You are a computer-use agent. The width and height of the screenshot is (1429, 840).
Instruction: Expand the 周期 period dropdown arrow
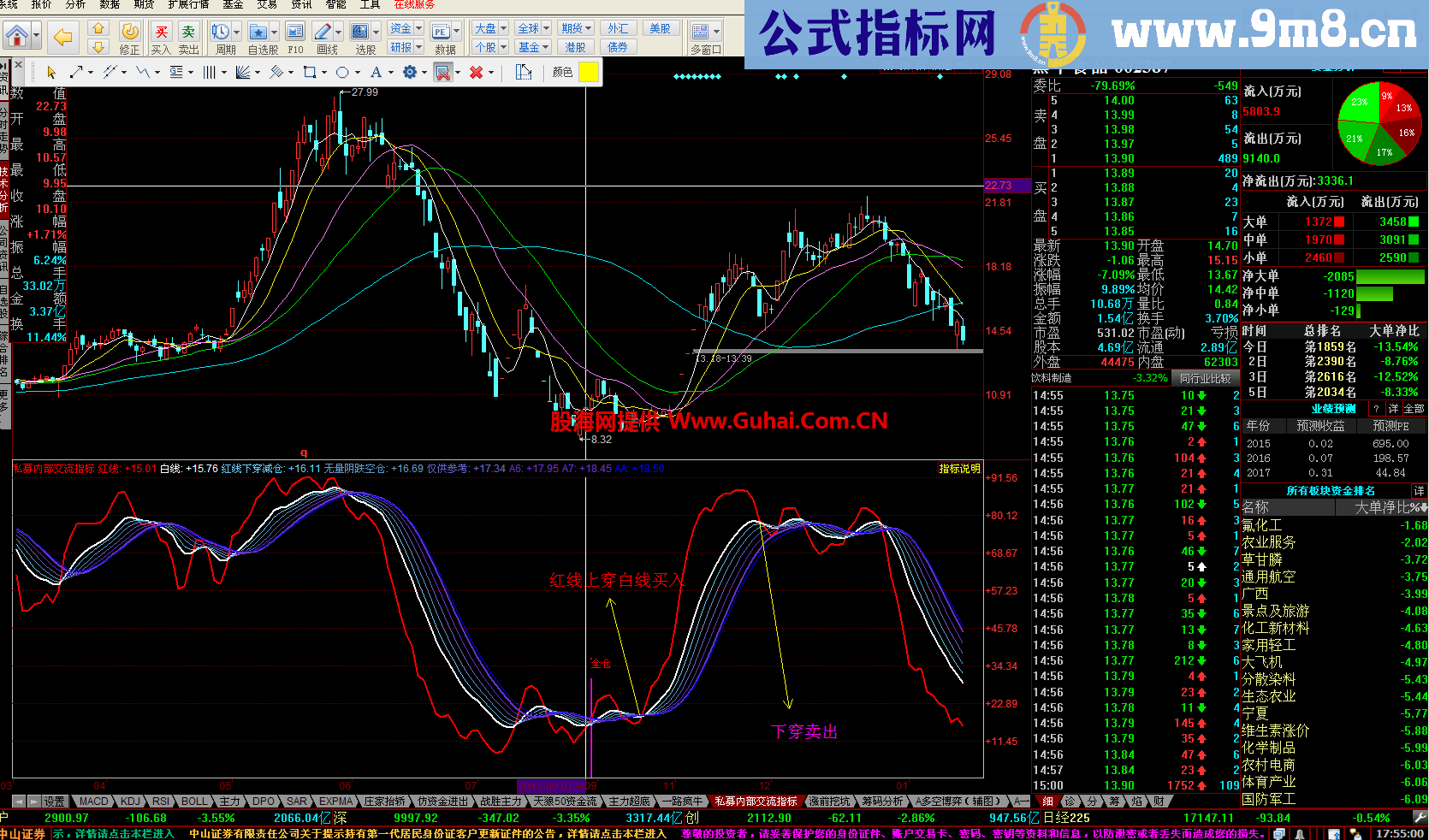237,32
